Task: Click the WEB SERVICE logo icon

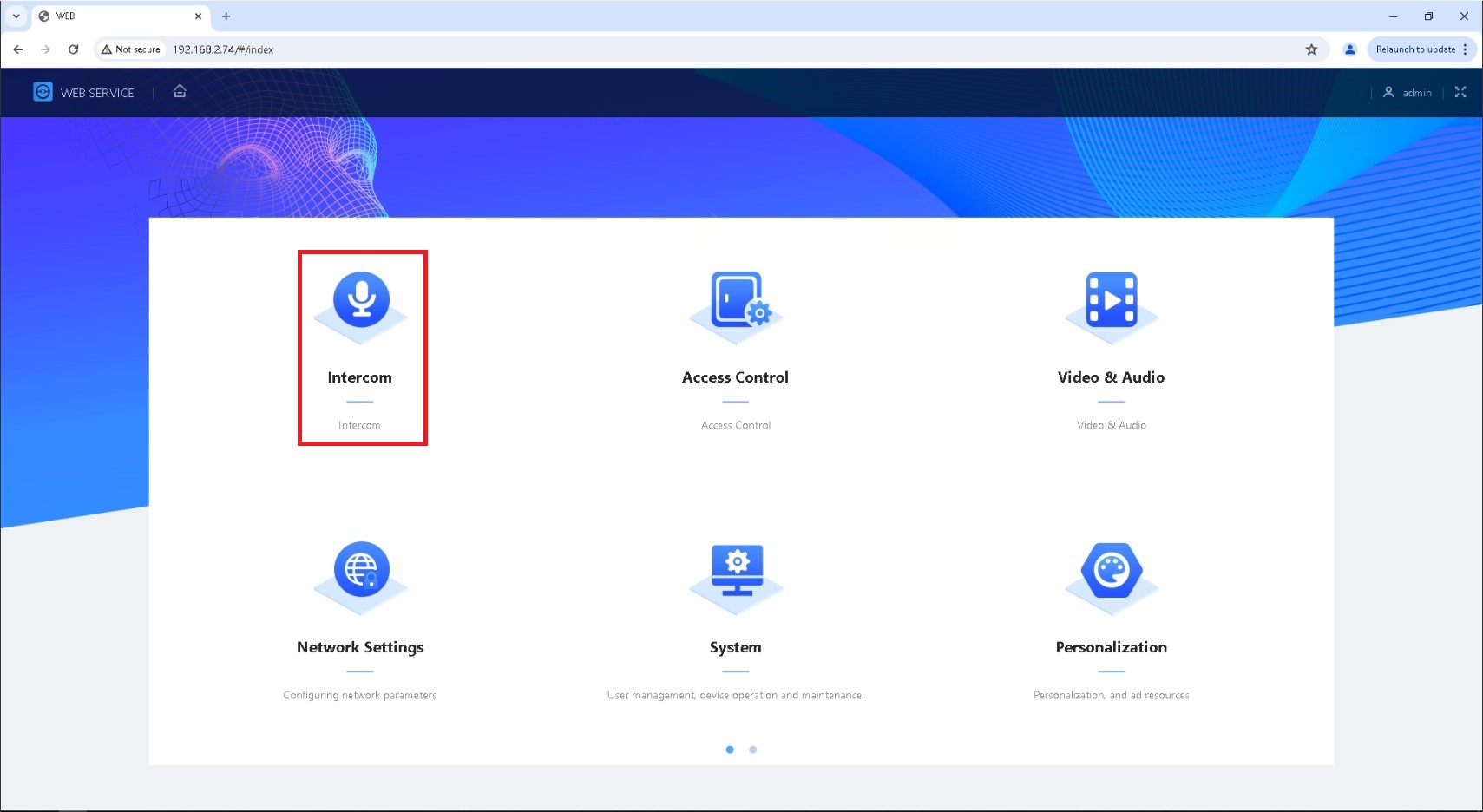Action: 43,92
